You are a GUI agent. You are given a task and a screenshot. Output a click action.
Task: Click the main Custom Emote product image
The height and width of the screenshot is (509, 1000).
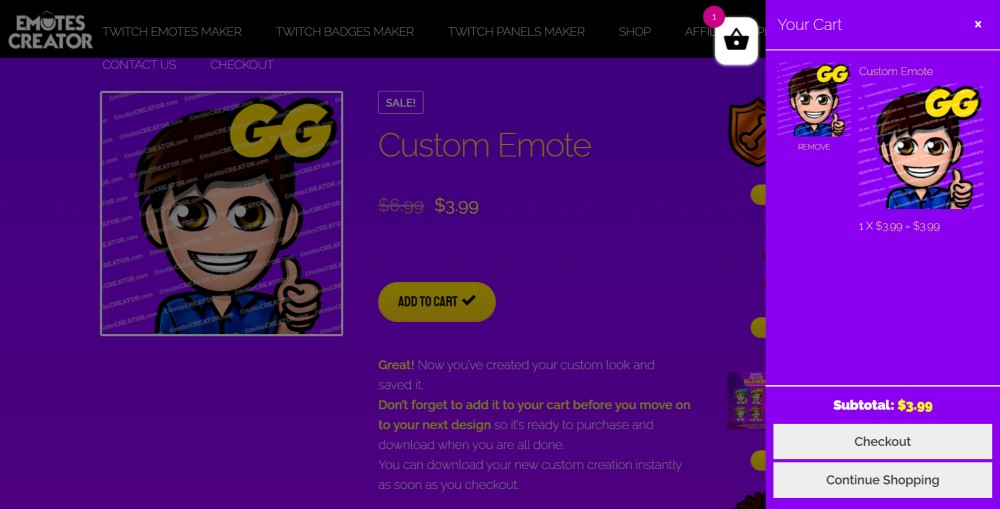(221, 213)
